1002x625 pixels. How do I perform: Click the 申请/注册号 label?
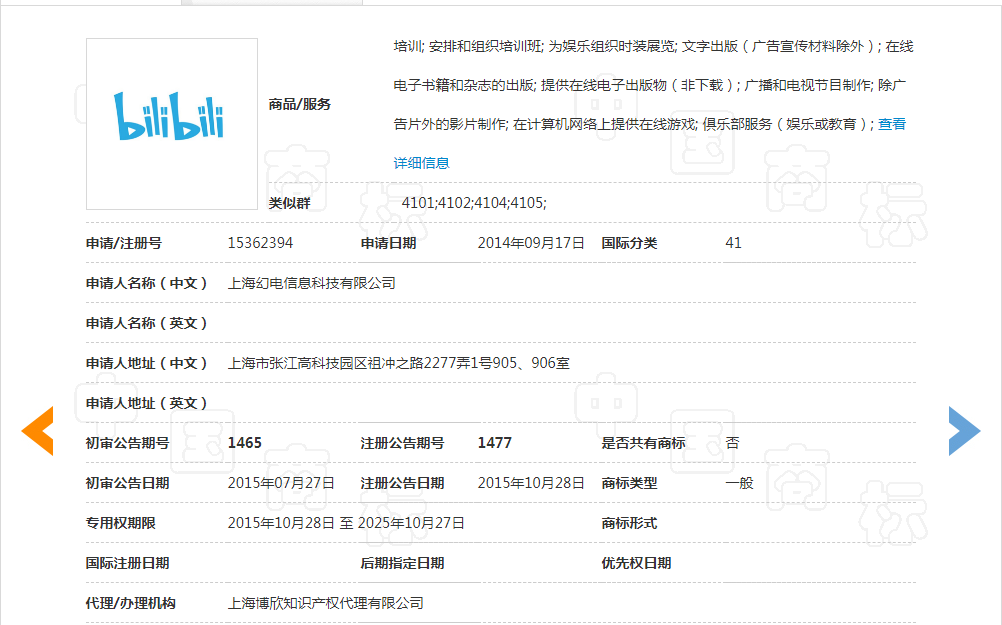[x=124, y=243]
